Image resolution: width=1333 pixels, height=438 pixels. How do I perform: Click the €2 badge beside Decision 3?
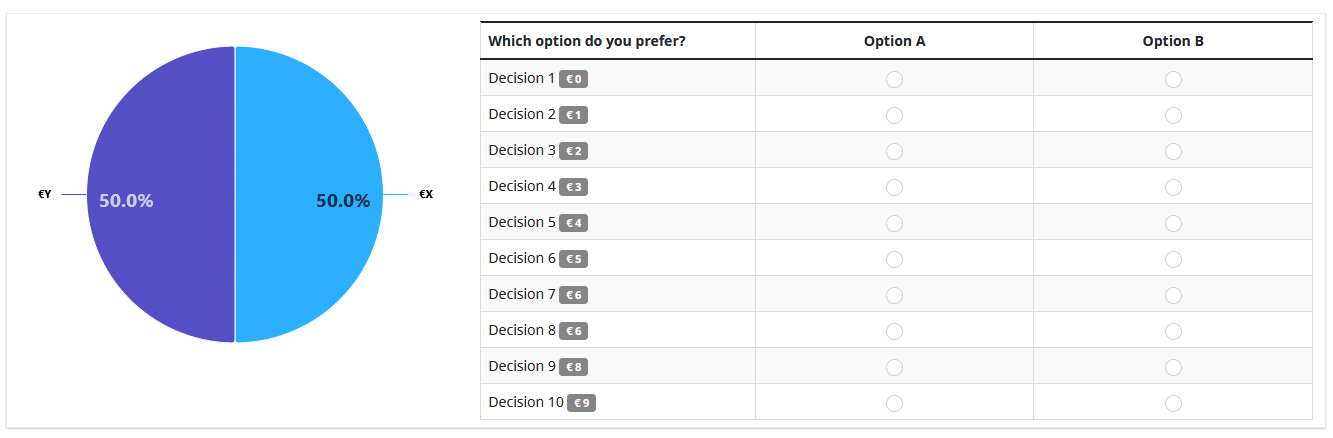[573, 151]
